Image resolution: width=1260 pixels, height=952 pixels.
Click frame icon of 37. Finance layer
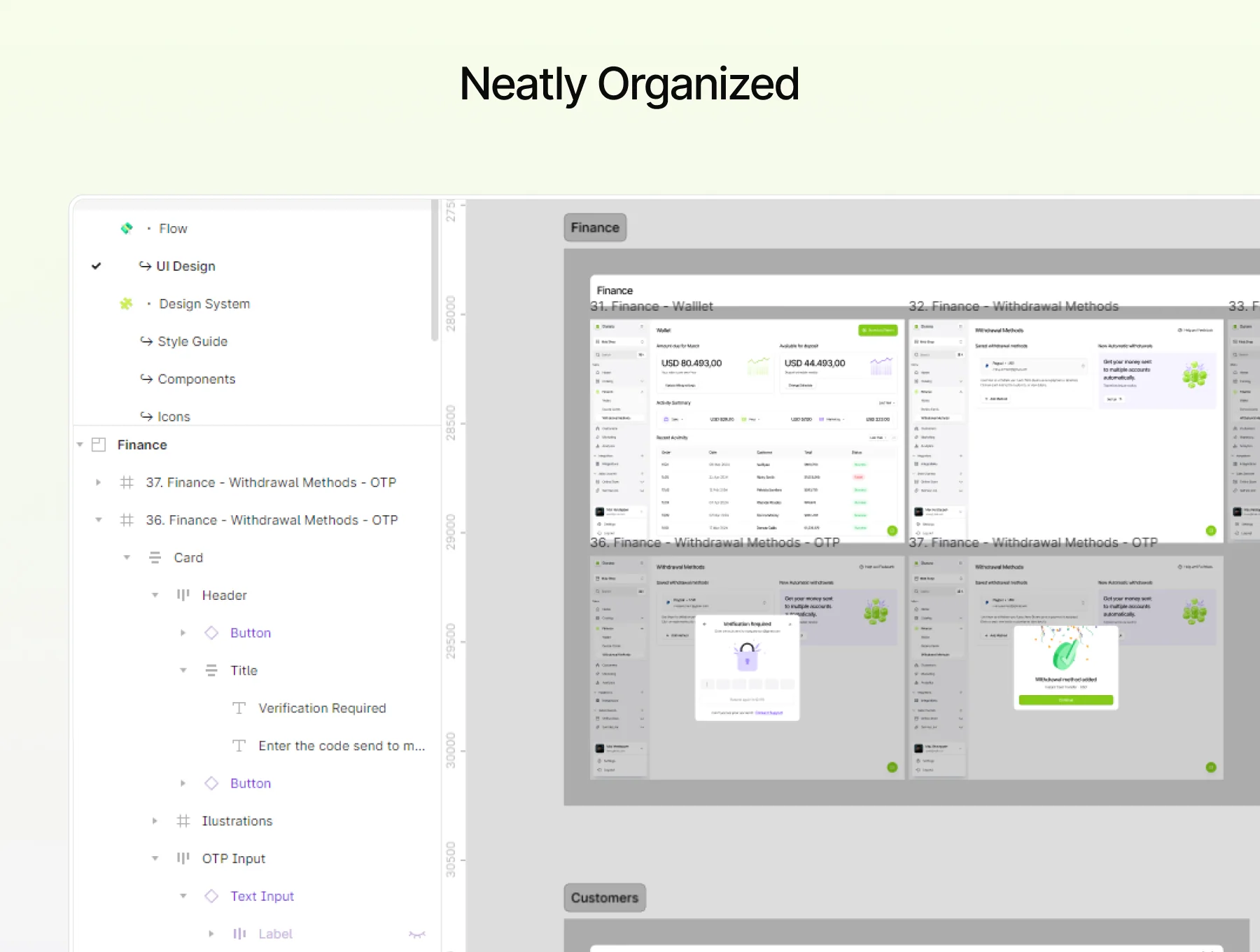tap(127, 482)
